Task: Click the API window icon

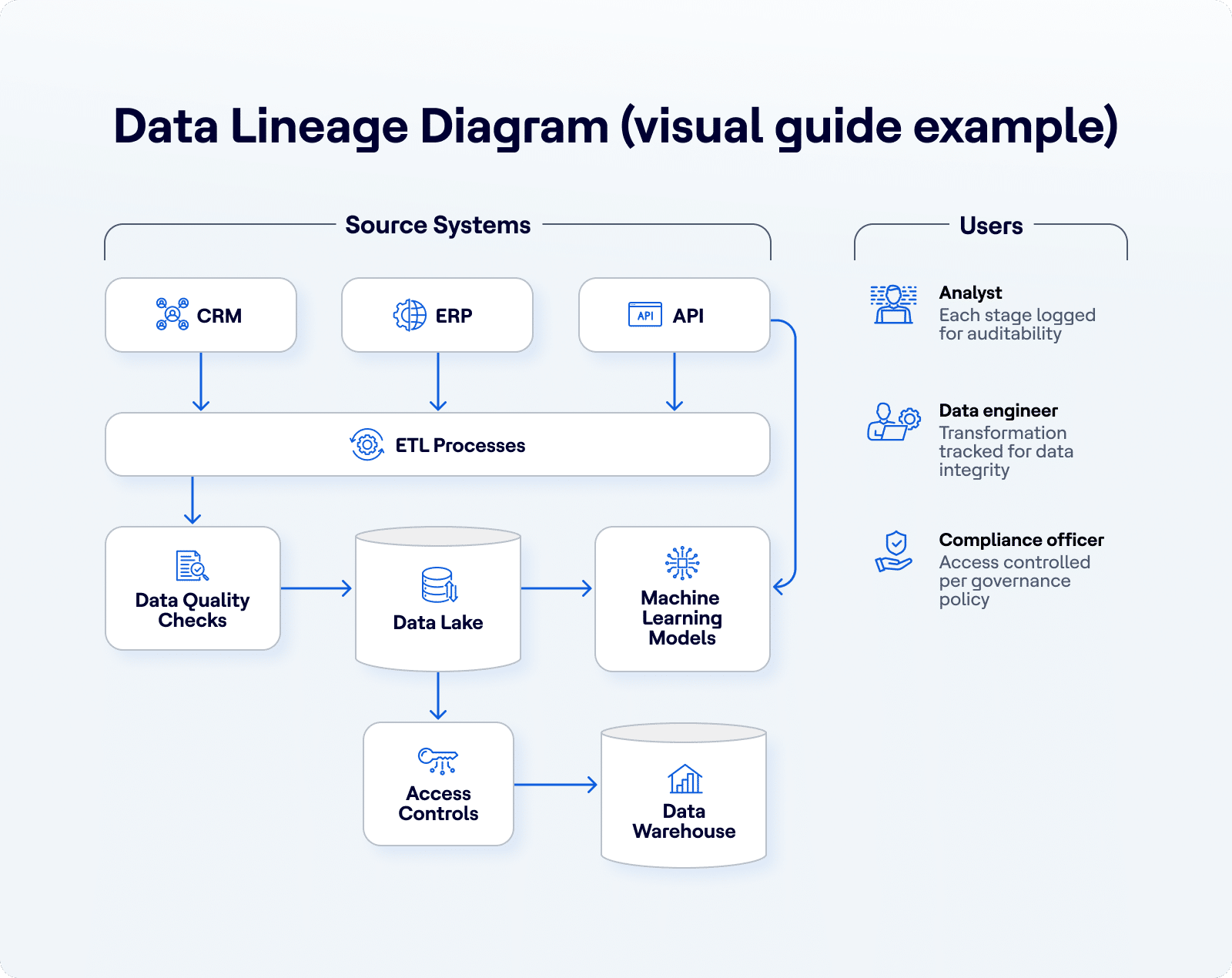Action: coord(644,315)
